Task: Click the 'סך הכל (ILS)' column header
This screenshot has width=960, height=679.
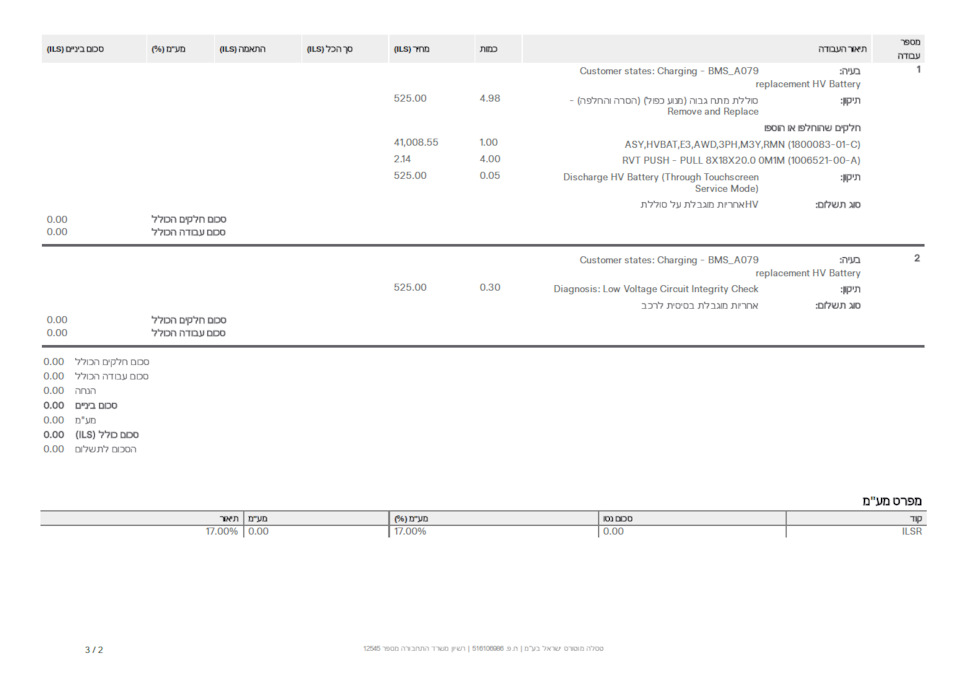Action: 330,49
